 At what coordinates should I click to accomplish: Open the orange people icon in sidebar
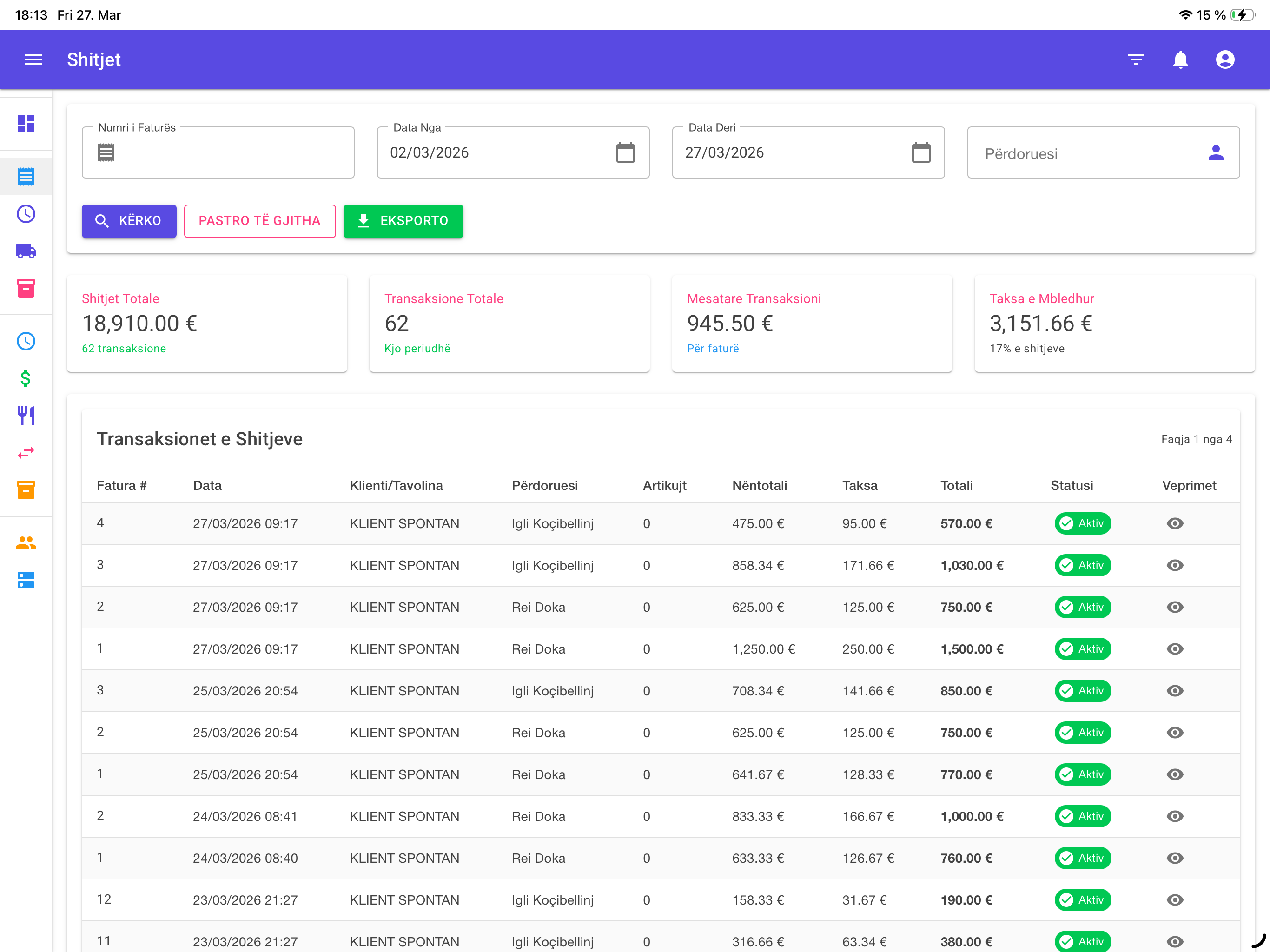26,543
